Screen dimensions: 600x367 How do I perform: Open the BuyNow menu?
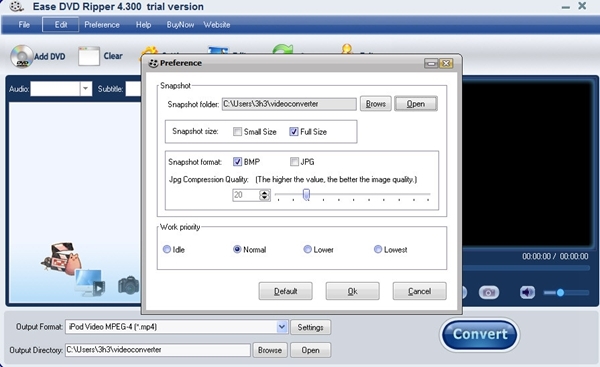click(x=180, y=24)
